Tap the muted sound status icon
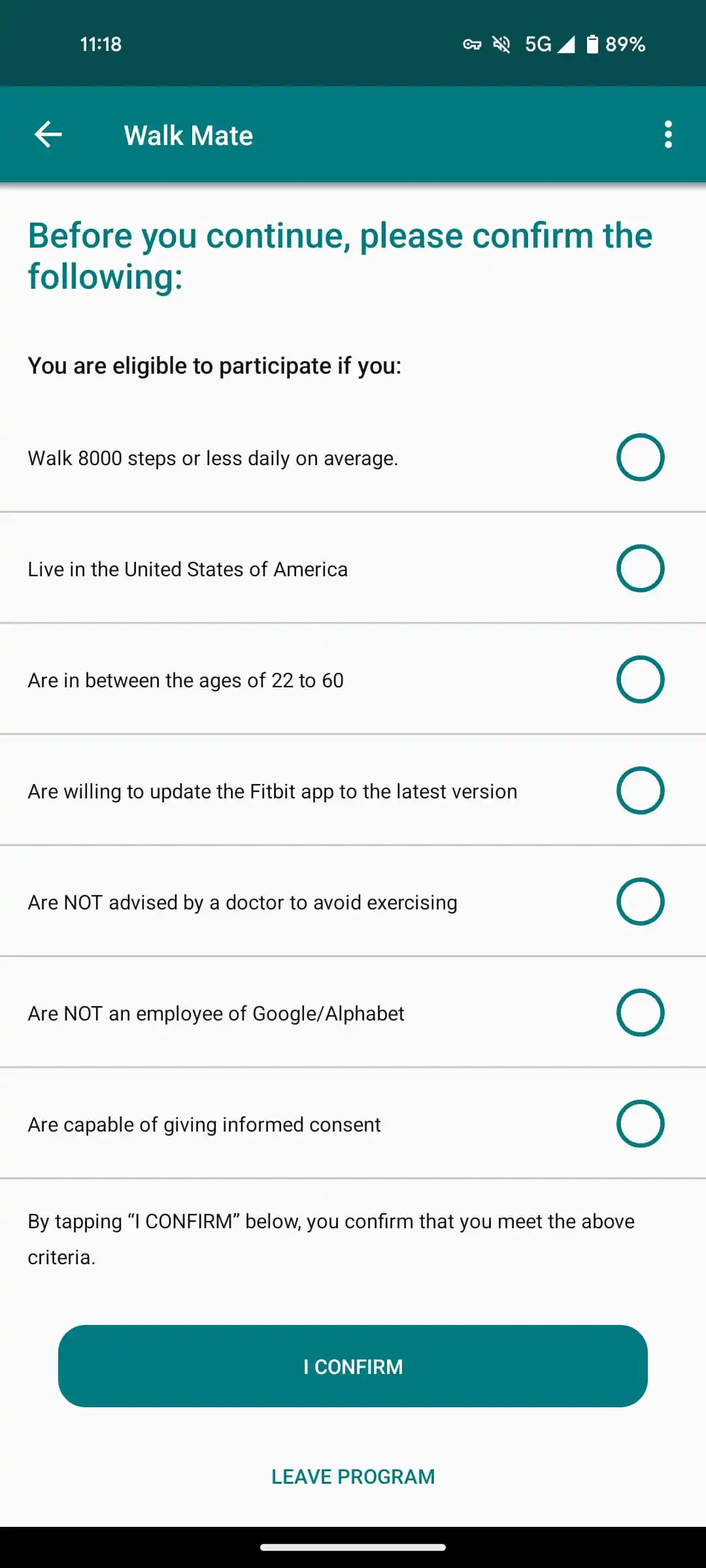706x1568 pixels. click(501, 44)
